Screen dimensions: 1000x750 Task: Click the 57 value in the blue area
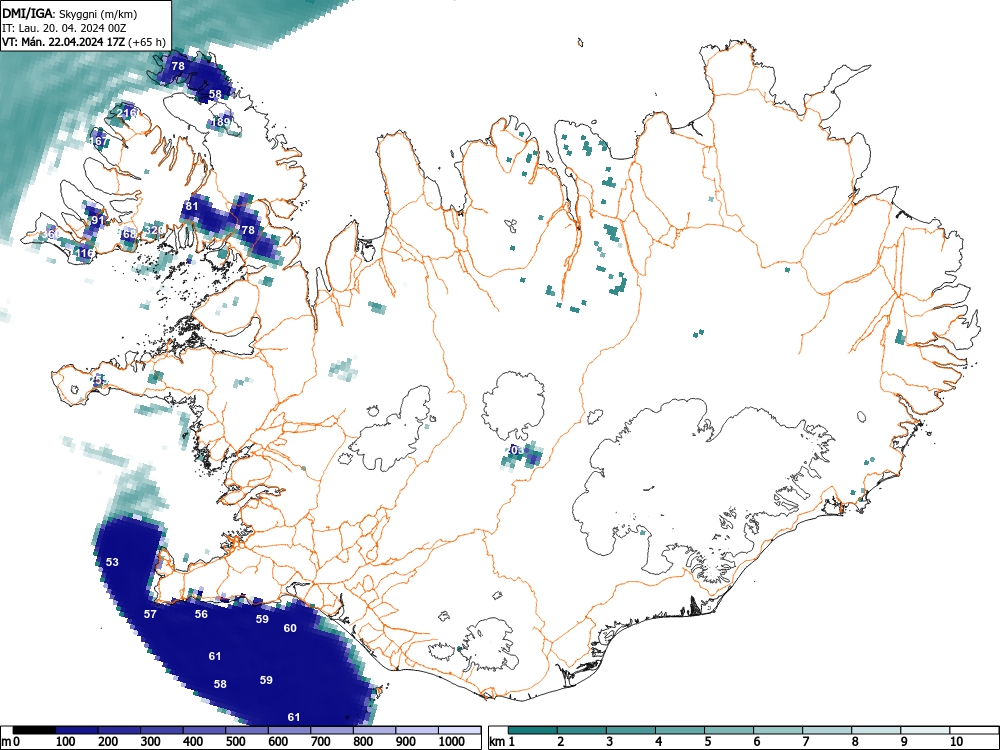150,614
